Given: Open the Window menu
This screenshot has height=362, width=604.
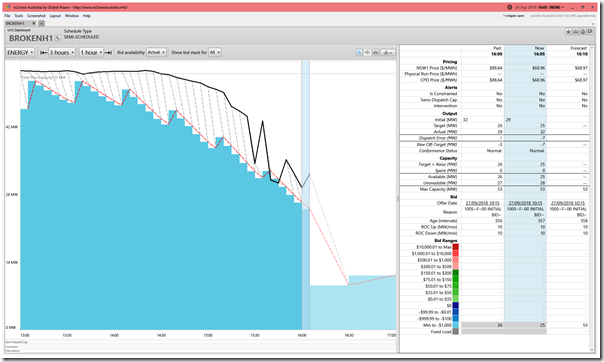Looking at the screenshot, I should (72, 16).
